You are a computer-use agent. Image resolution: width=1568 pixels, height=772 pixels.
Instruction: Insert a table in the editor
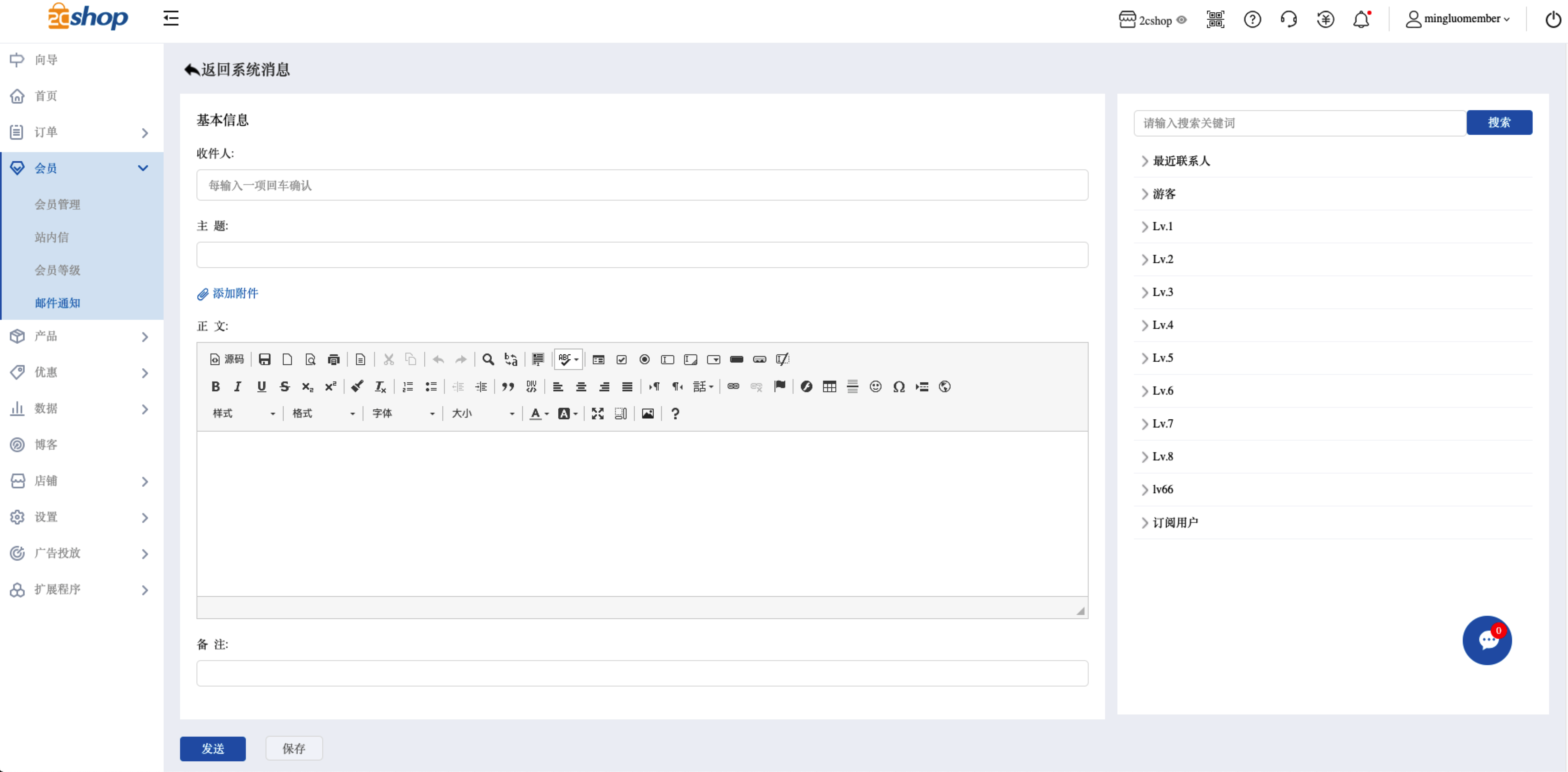[x=829, y=386]
